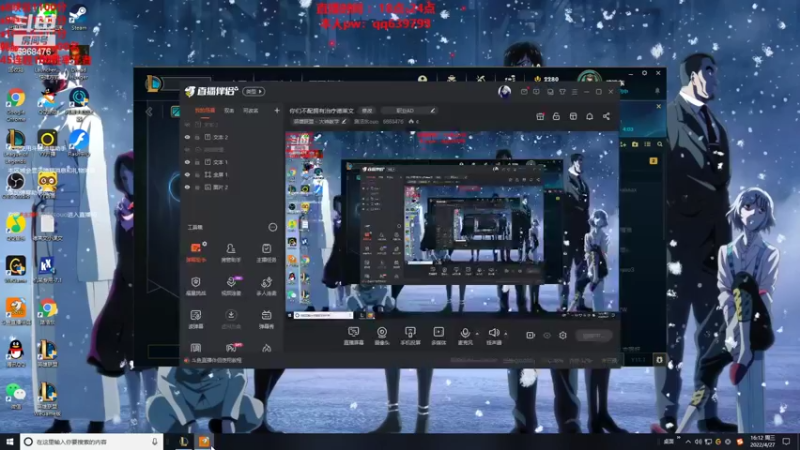Expand the speaker options arrow
This screenshot has height=450, width=800.
pyautogui.click(x=506, y=334)
